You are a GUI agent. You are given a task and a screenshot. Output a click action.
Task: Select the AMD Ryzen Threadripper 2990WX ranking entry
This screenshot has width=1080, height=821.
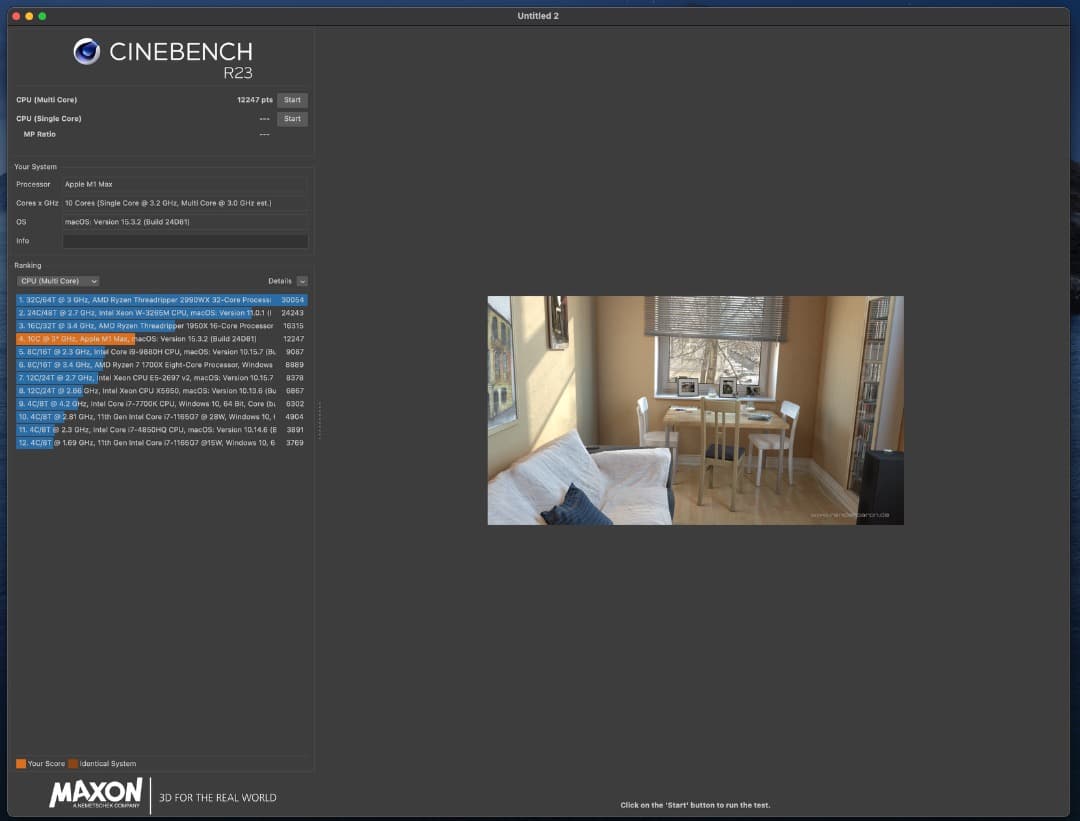coord(160,300)
